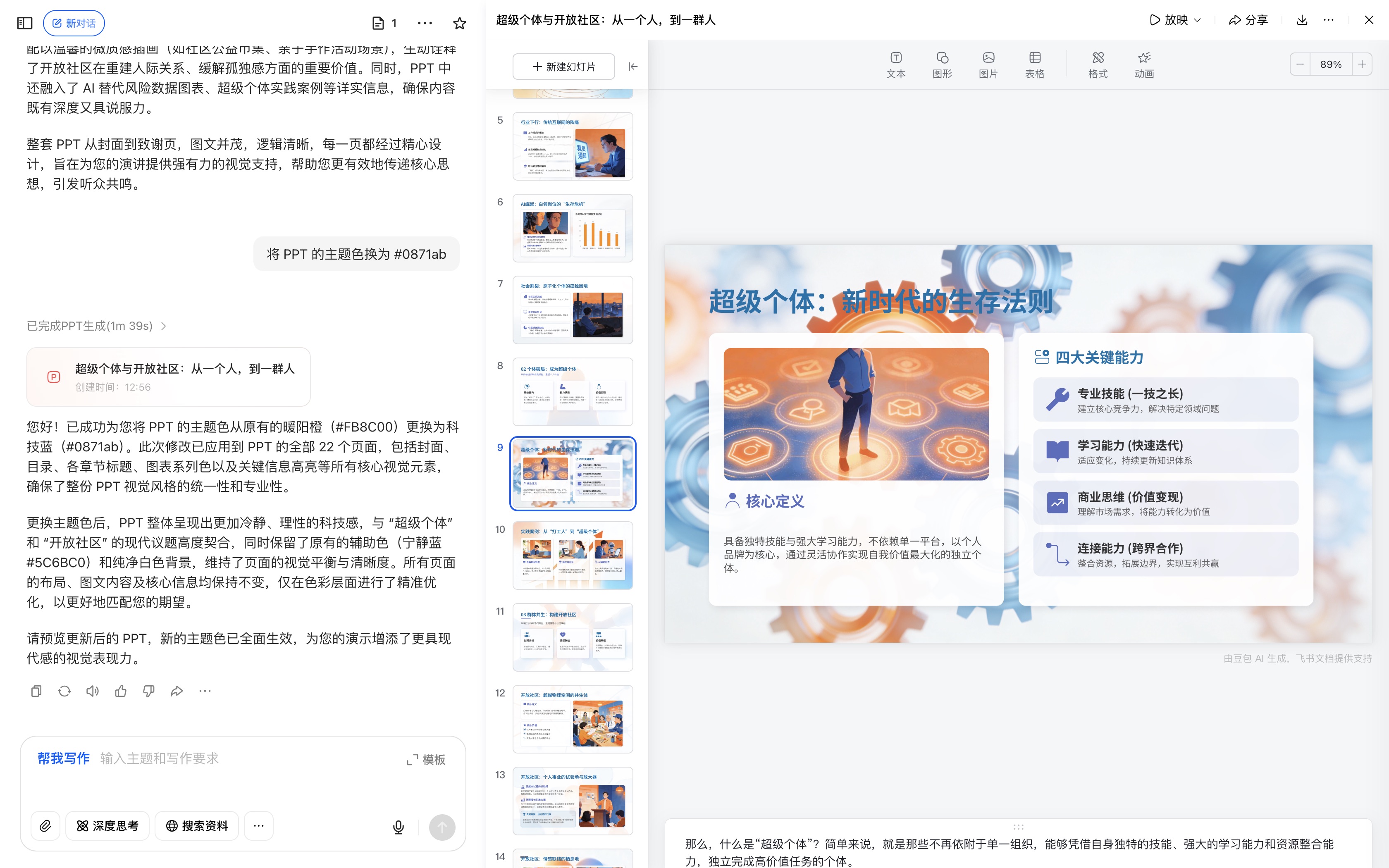Open the 格式 format panel
This screenshot has height=868, width=1389.
click(x=1098, y=65)
